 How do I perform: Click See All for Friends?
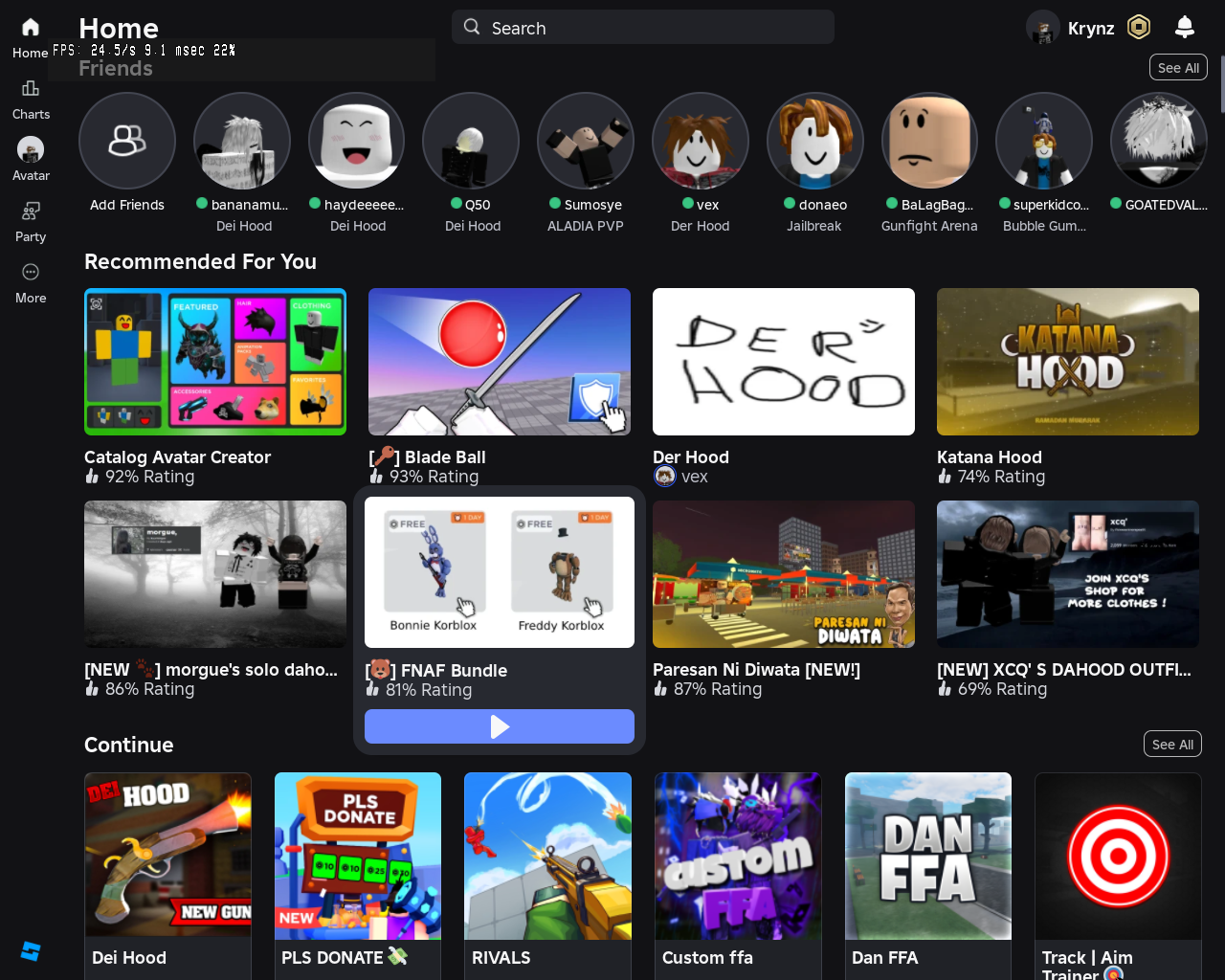click(1178, 68)
